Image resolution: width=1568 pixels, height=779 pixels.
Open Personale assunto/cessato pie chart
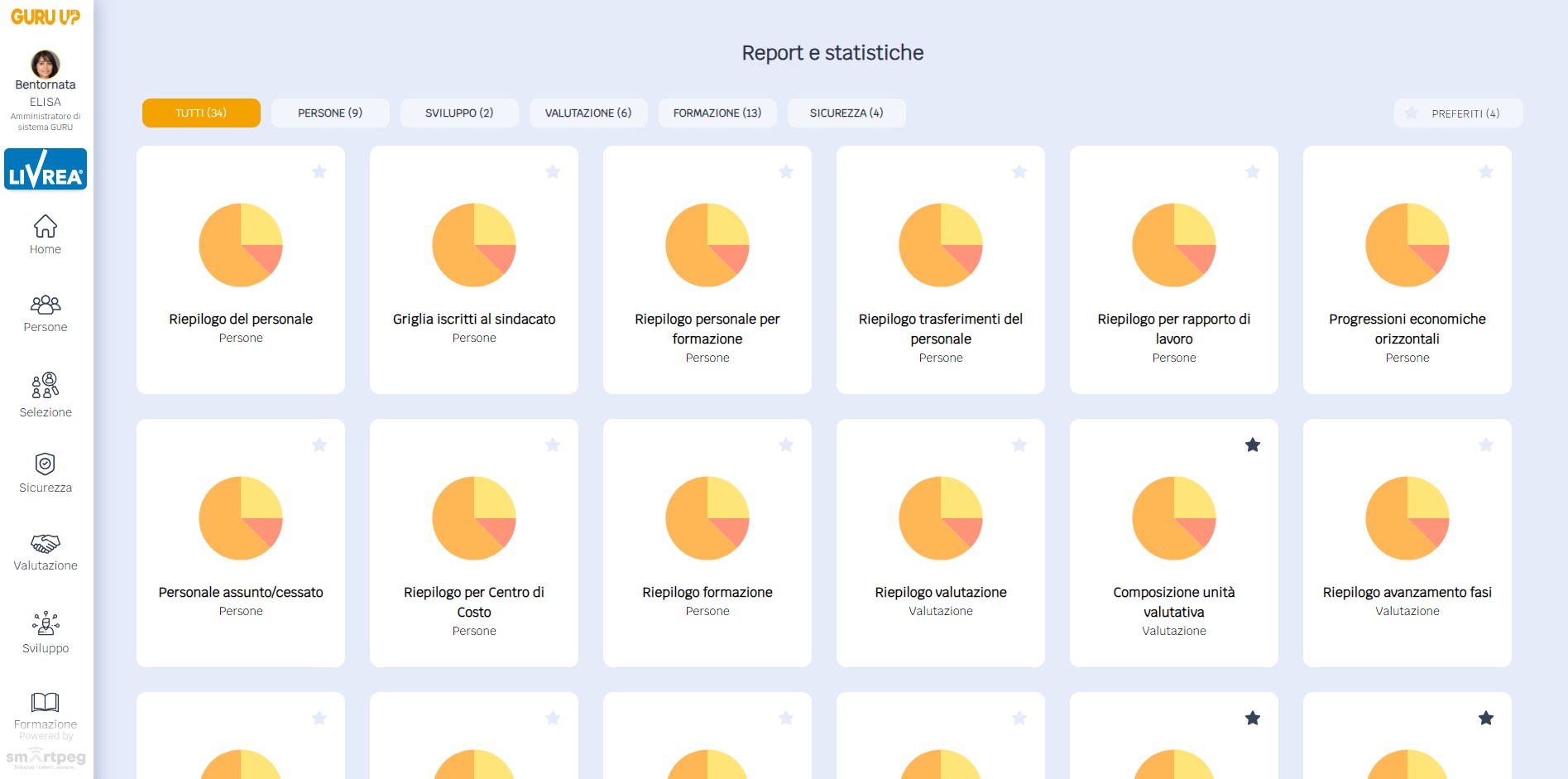(x=241, y=518)
